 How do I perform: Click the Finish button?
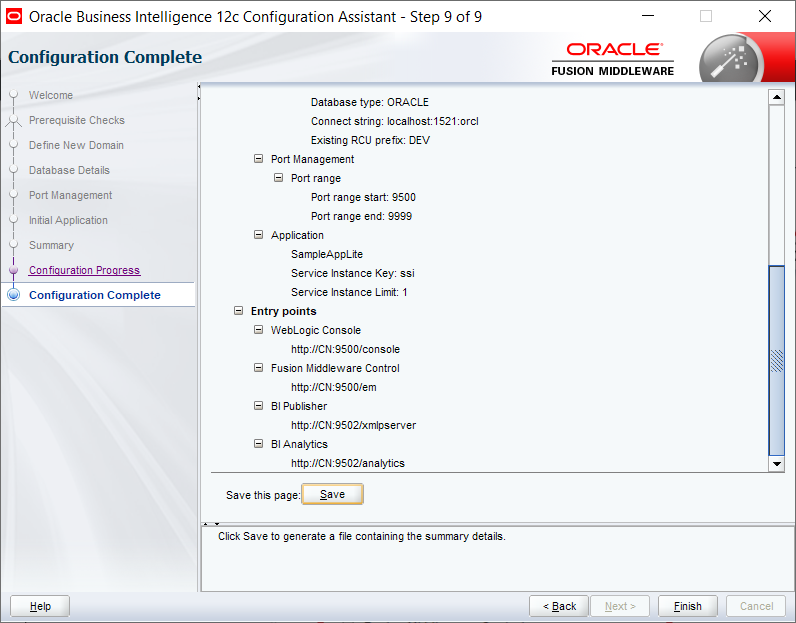687,606
